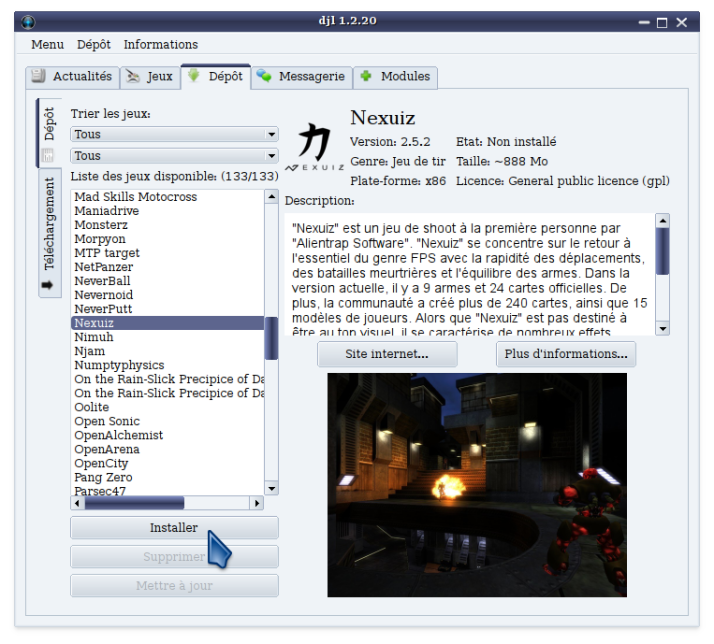Click the Installer button

pos(174,528)
